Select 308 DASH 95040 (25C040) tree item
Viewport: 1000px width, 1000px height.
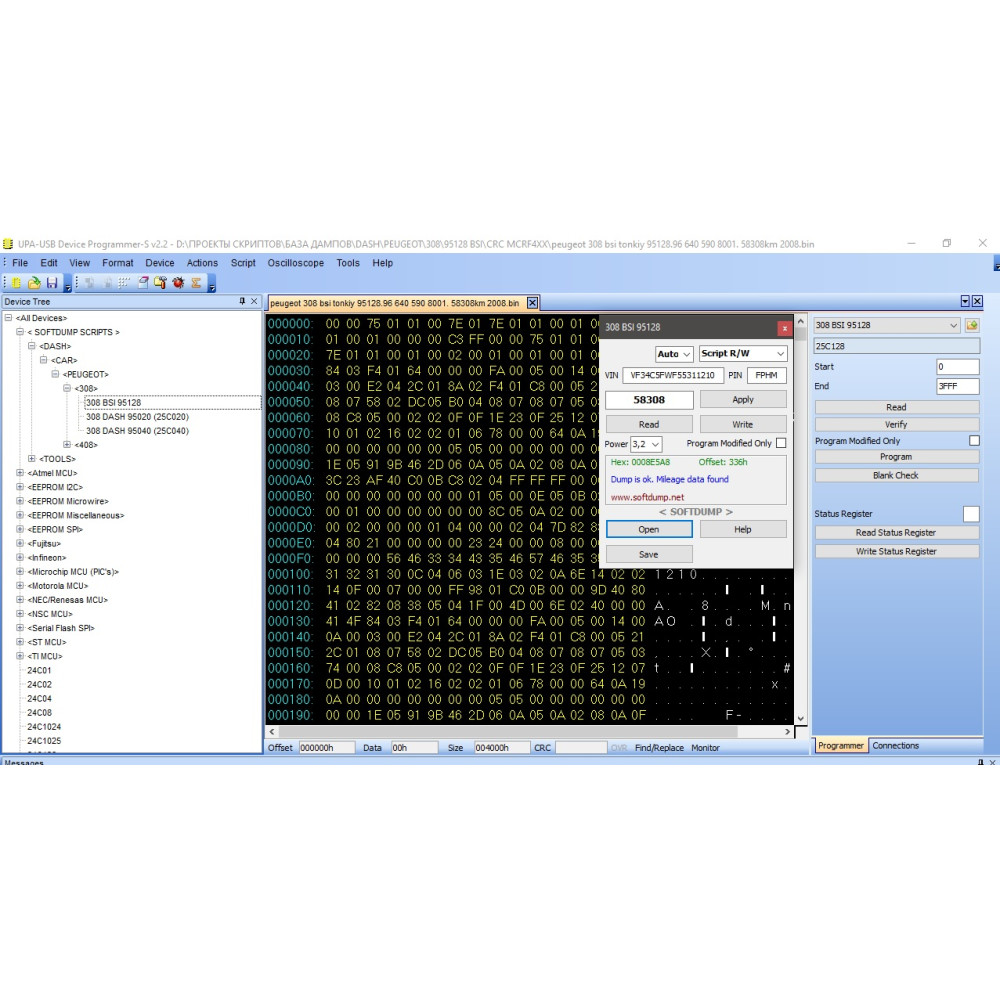click(x=137, y=430)
